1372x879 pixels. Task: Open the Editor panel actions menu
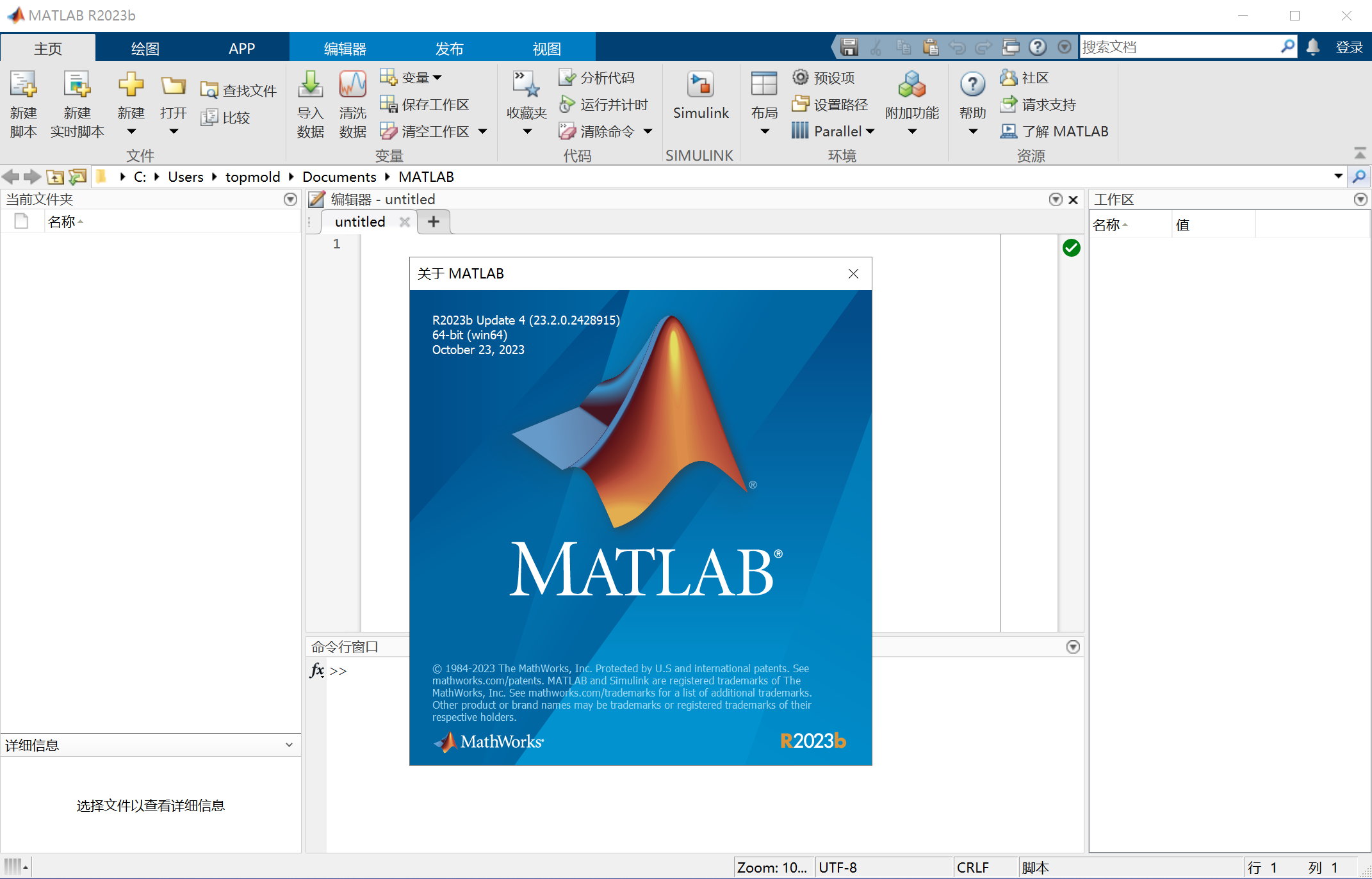point(1056,200)
